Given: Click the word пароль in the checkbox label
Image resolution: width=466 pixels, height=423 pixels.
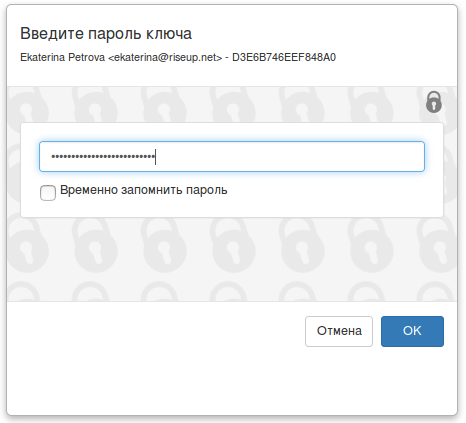Looking at the screenshot, I should [x=207, y=191].
